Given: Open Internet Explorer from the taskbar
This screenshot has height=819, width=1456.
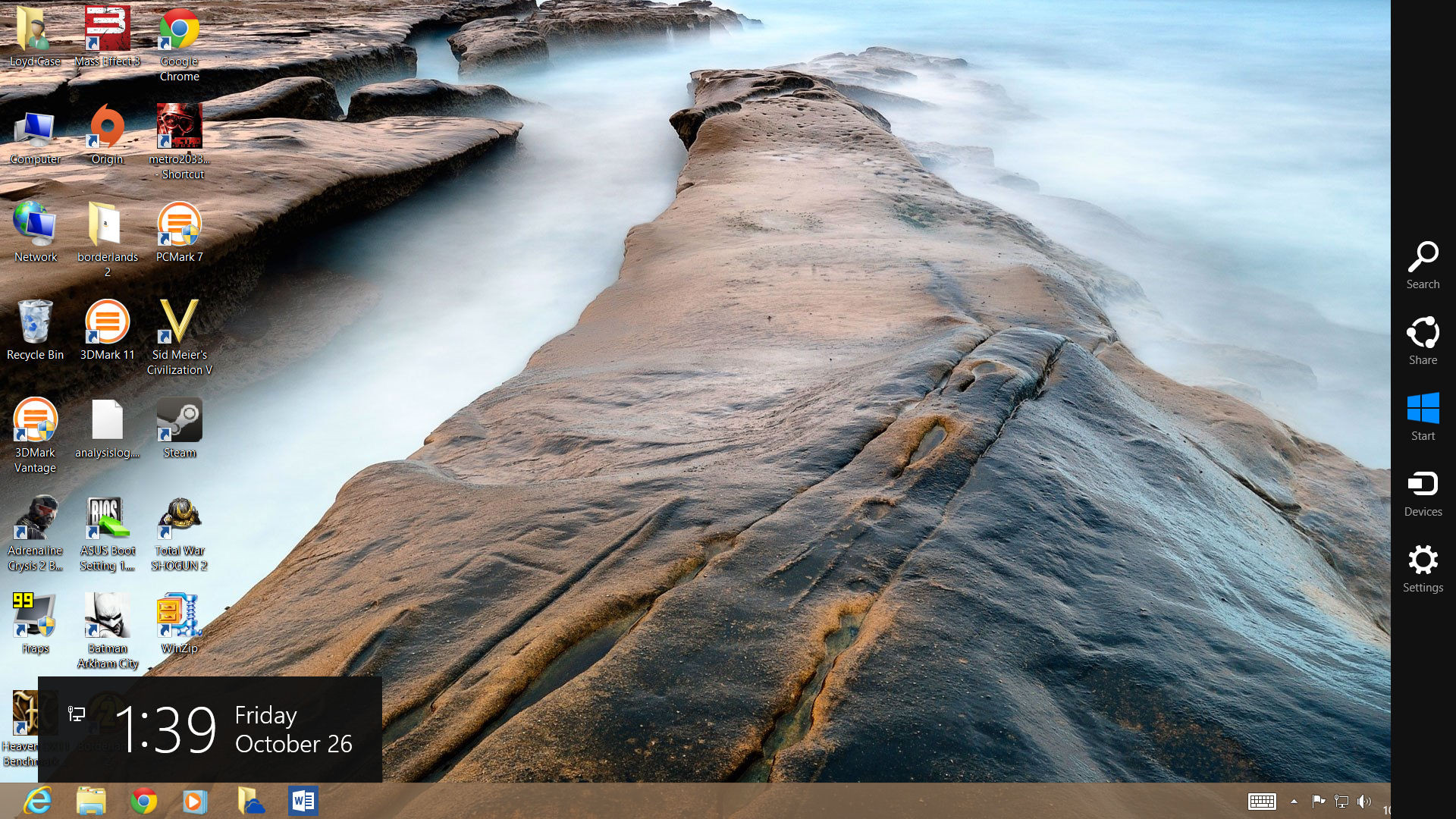Looking at the screenshot, I should pyautogui.click(x=37, y=801).
